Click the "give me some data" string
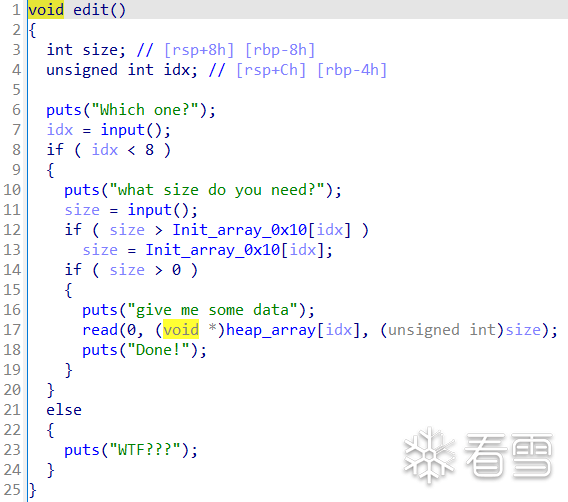Image resolution: width=568 pixels, height=502 pixels. (213, 310)
